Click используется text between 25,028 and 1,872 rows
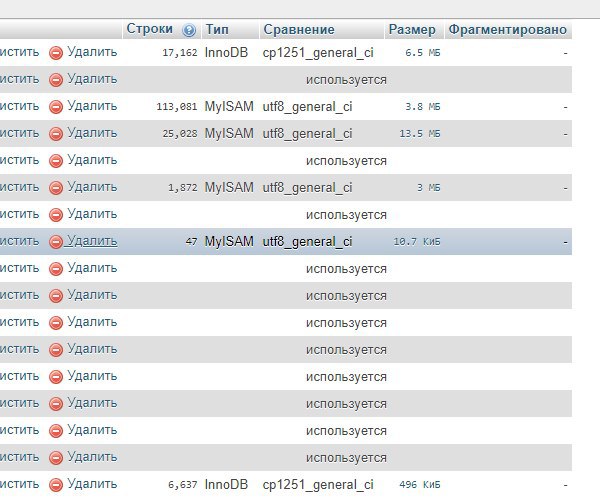This screenshot has height=498, width=600. coord(346,161)
